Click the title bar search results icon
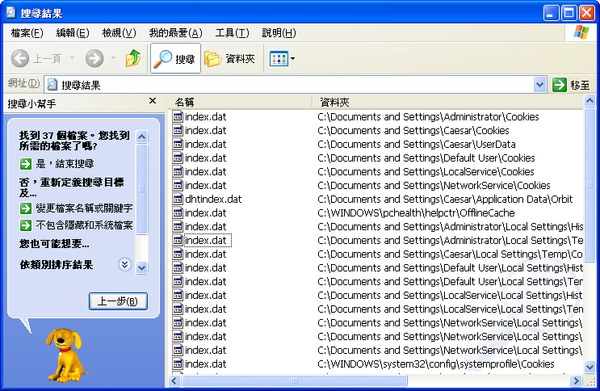 11,13
